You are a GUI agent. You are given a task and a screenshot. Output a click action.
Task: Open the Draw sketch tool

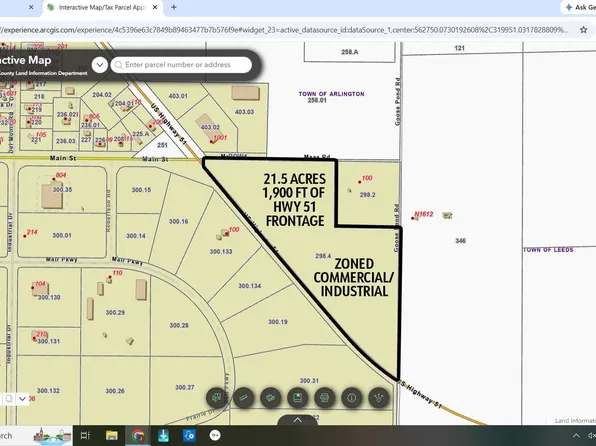(271, 398)
